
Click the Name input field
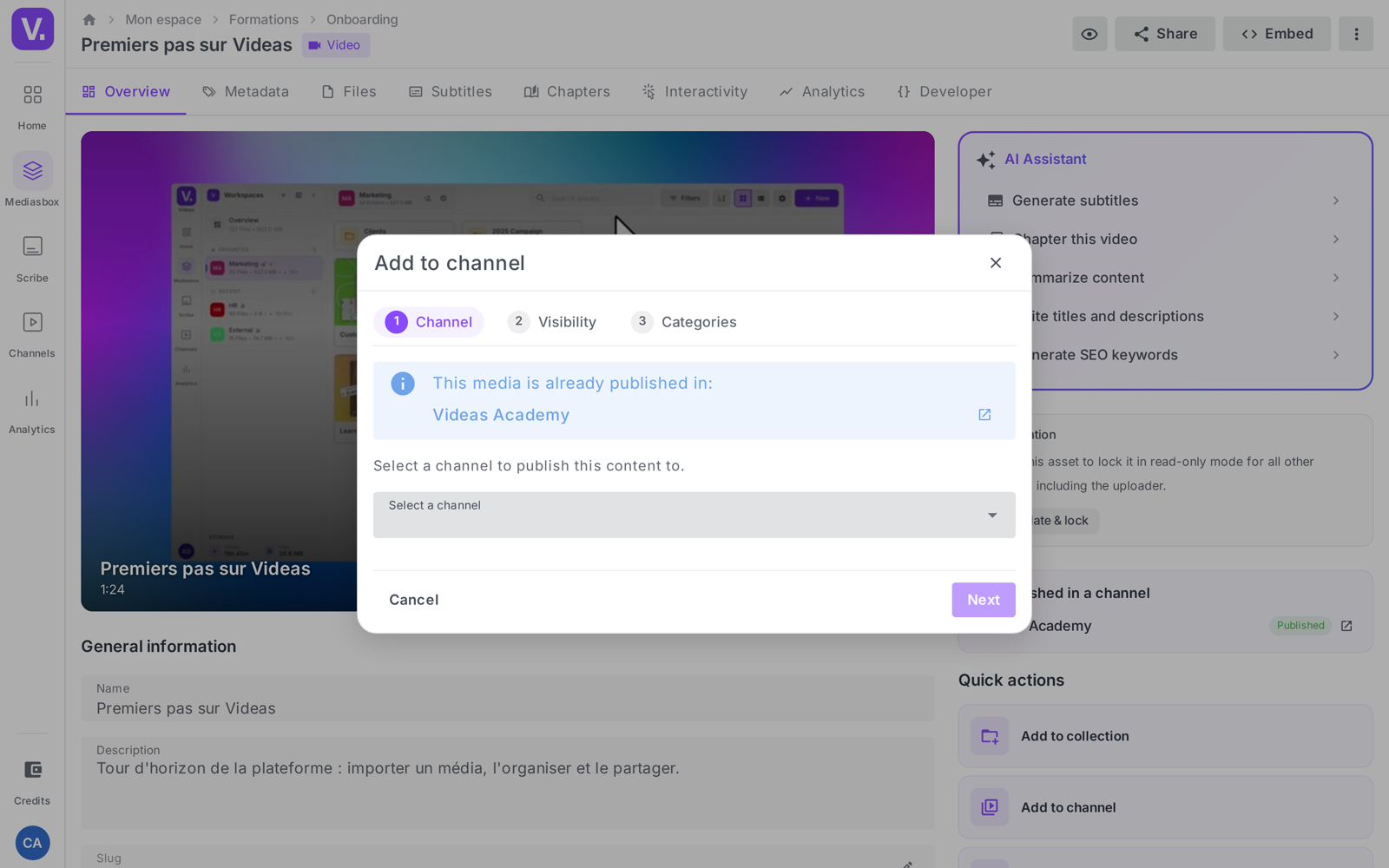tap(508, 699)
